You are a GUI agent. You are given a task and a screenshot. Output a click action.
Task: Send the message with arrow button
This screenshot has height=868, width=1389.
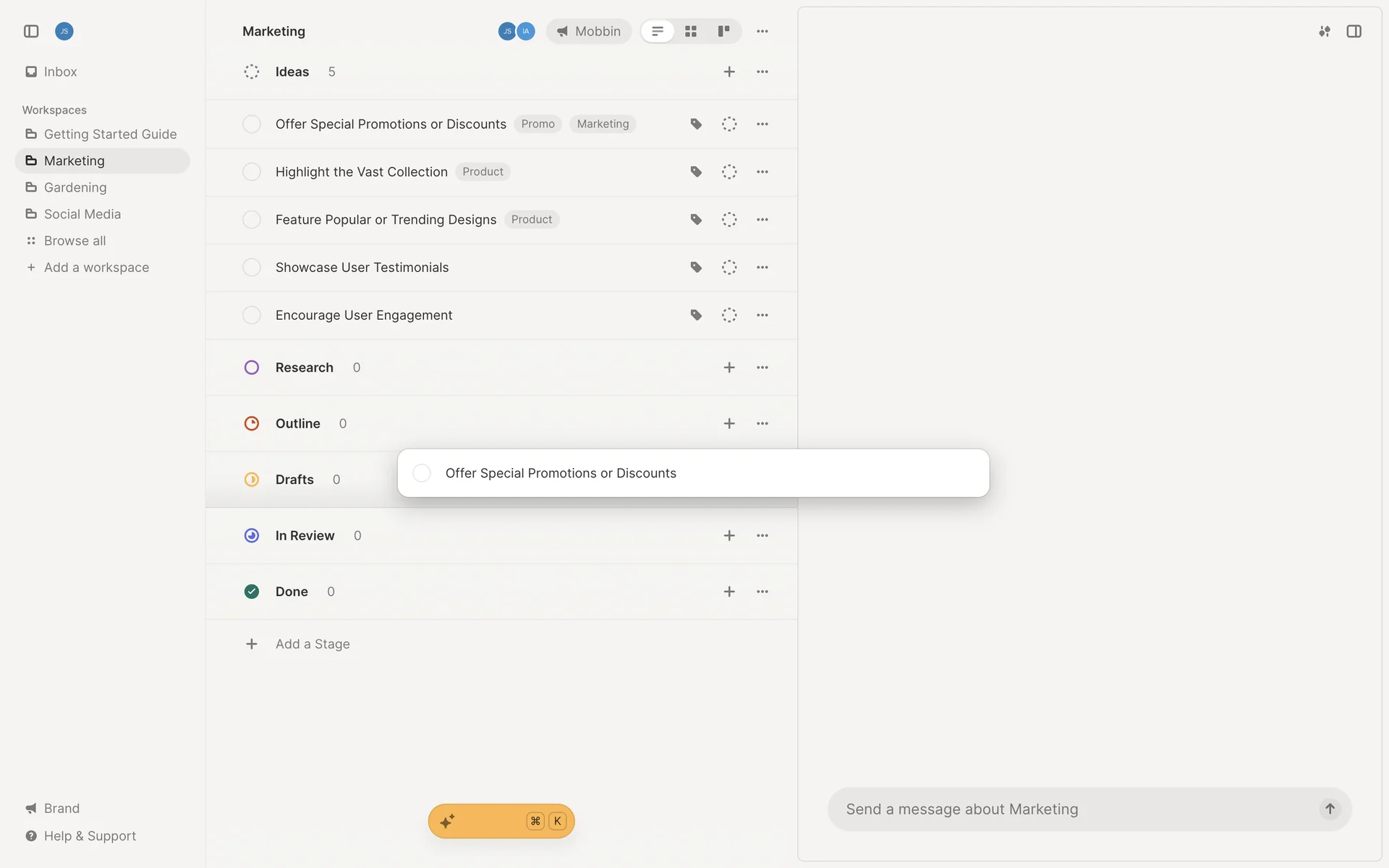coord(1330,809)
